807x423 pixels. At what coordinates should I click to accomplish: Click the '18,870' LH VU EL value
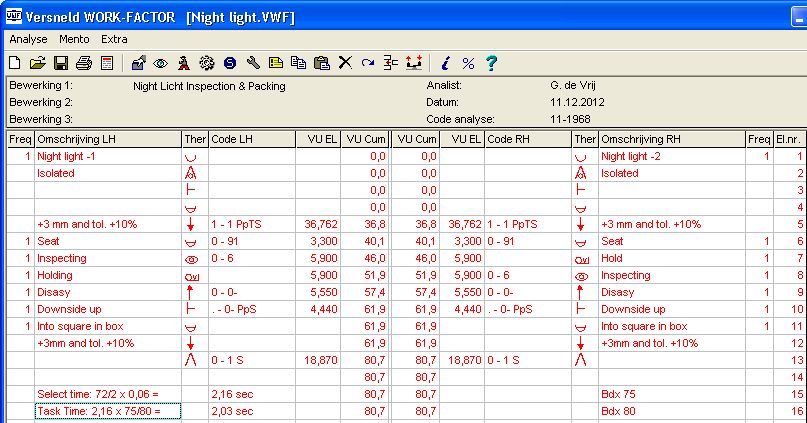318,360
